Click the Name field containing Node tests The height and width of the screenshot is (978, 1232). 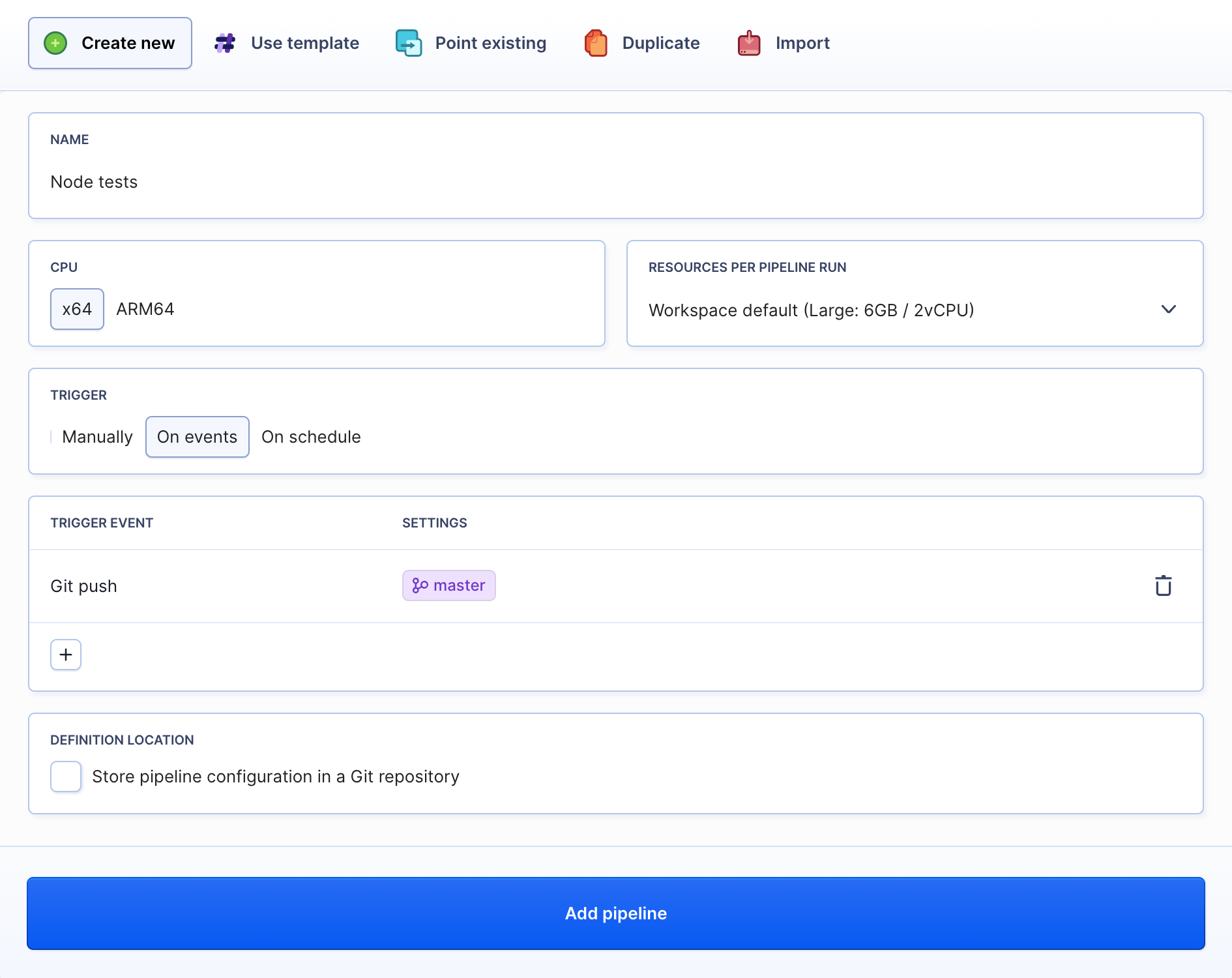(x=615, y=166)
